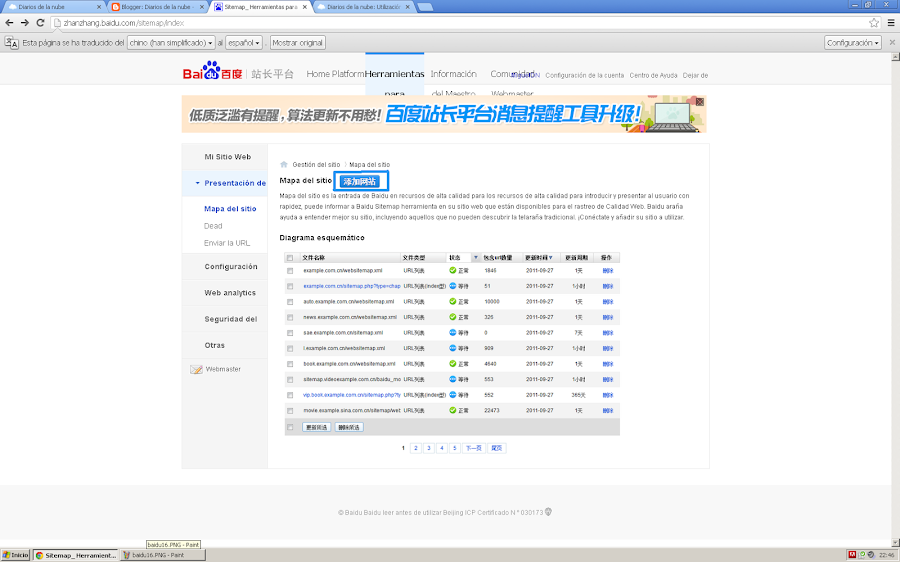Click the translate icon in the translation bar
Image resolution: width=900 pixels, height=562 pixels.
click(11, 42)
